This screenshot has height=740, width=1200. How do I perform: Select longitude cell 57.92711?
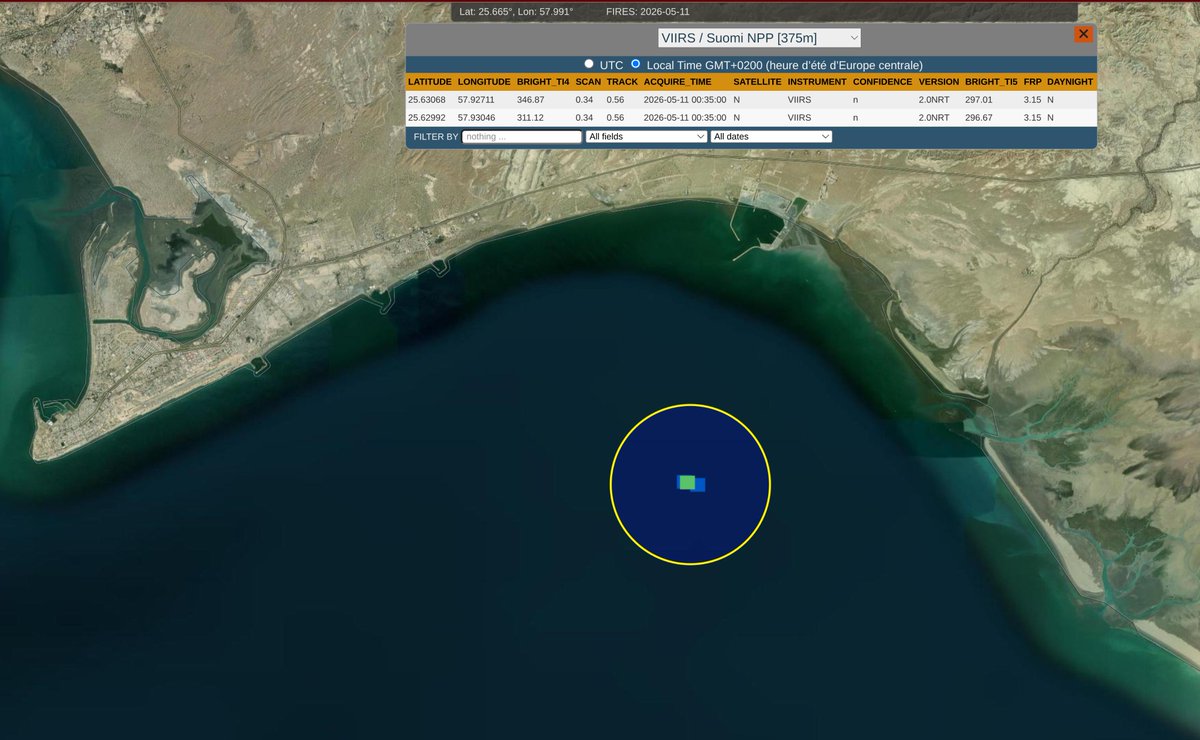tap(476, 100)
